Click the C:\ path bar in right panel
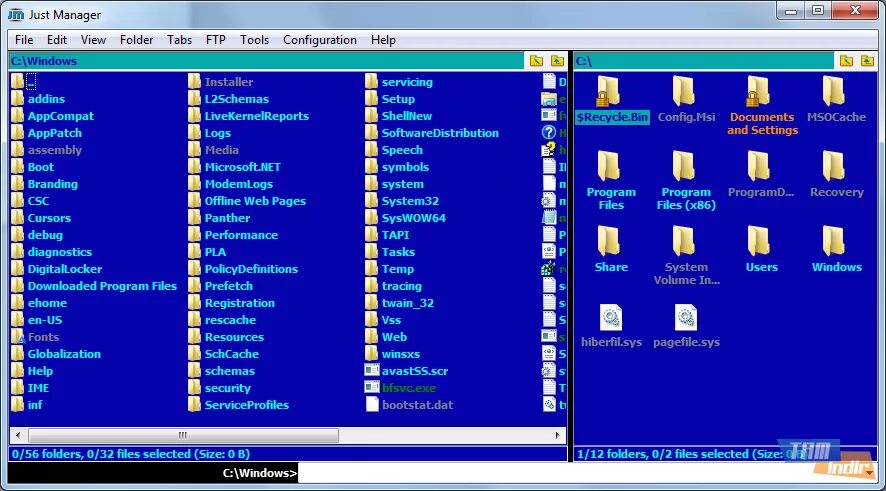886x491 pixels. coord(704,60)
